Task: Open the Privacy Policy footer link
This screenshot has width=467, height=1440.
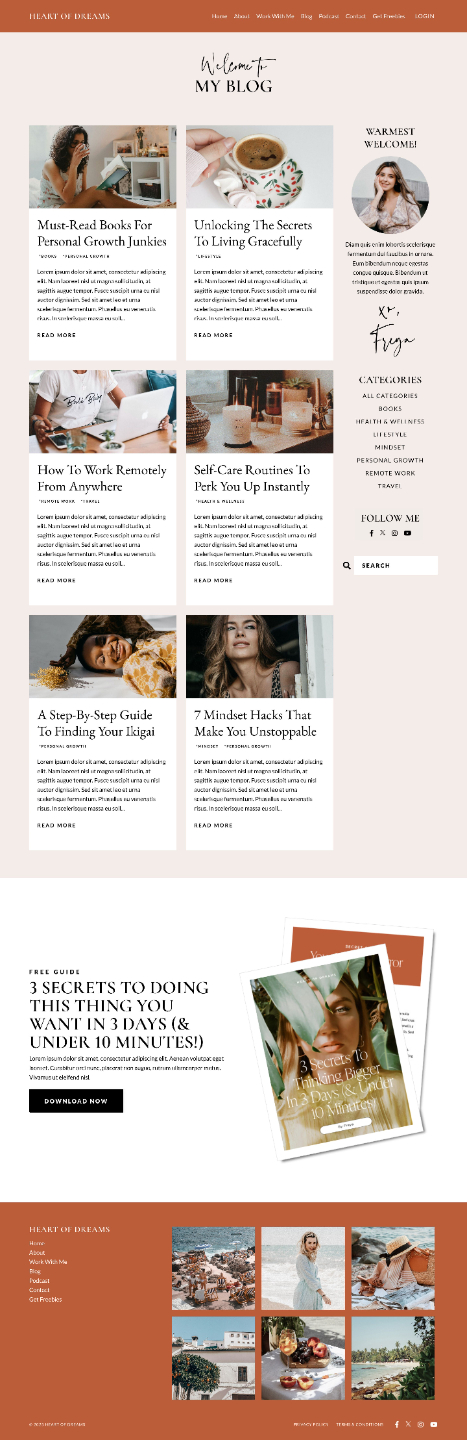Action: [x=311, y=1424]
